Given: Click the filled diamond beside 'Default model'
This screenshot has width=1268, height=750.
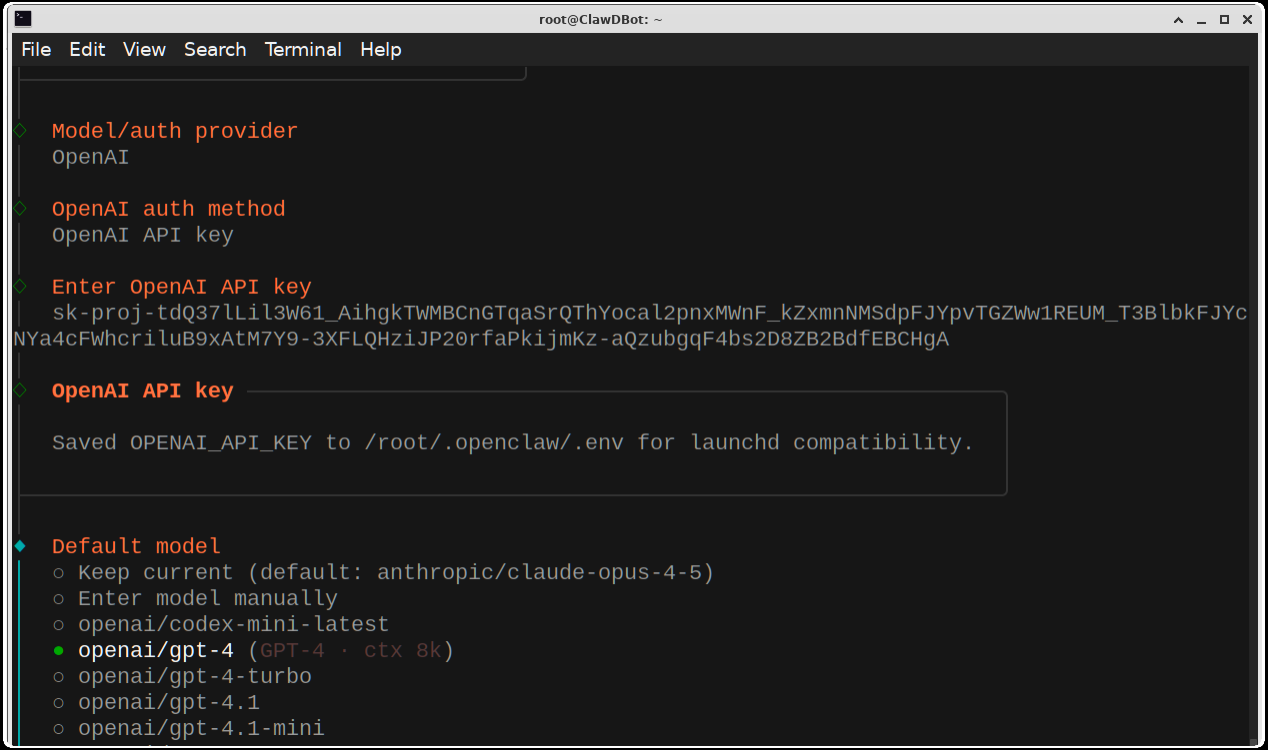Looking at the screenshot, I should click(20, 546).
